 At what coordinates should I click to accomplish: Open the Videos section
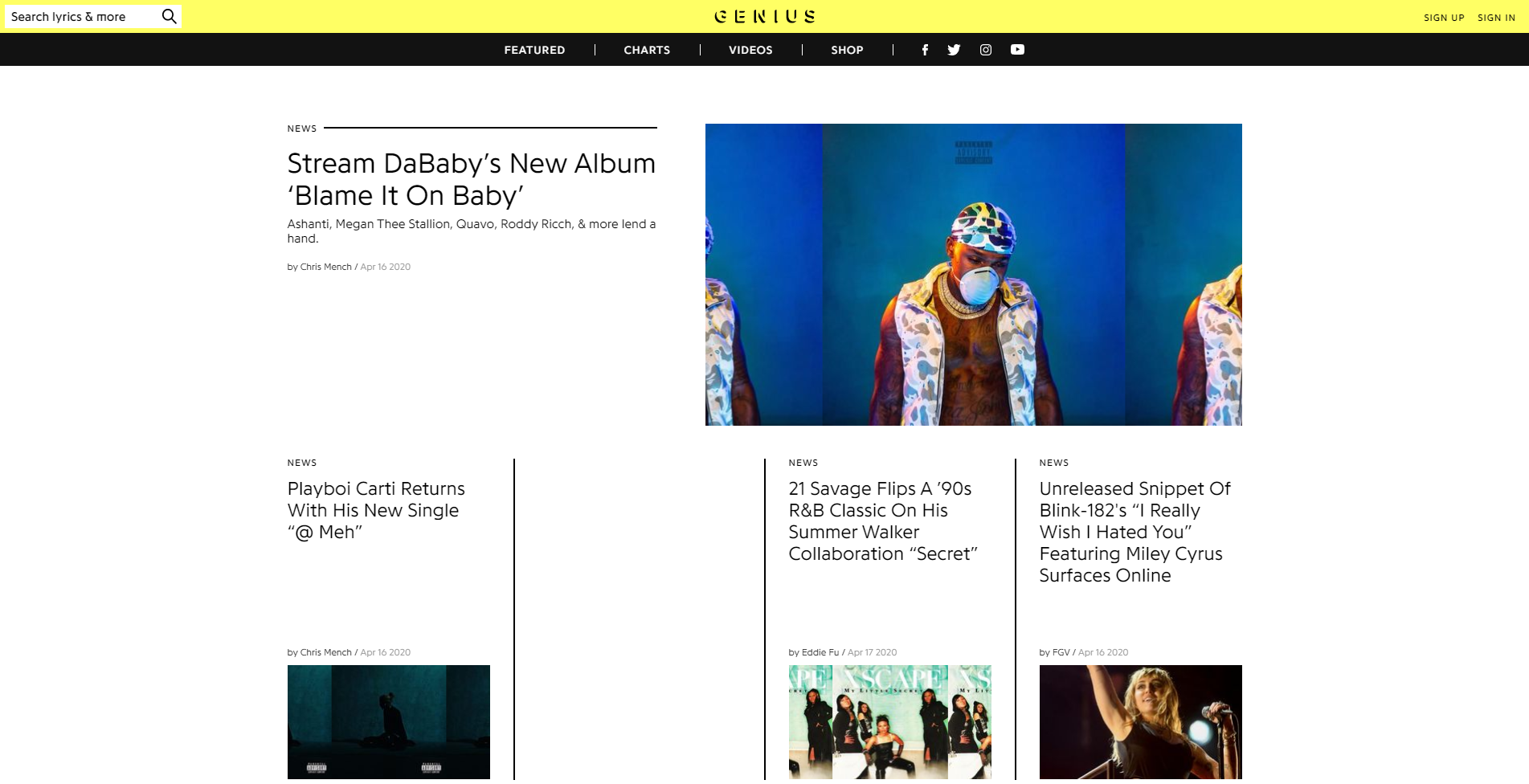coord(750,50)
